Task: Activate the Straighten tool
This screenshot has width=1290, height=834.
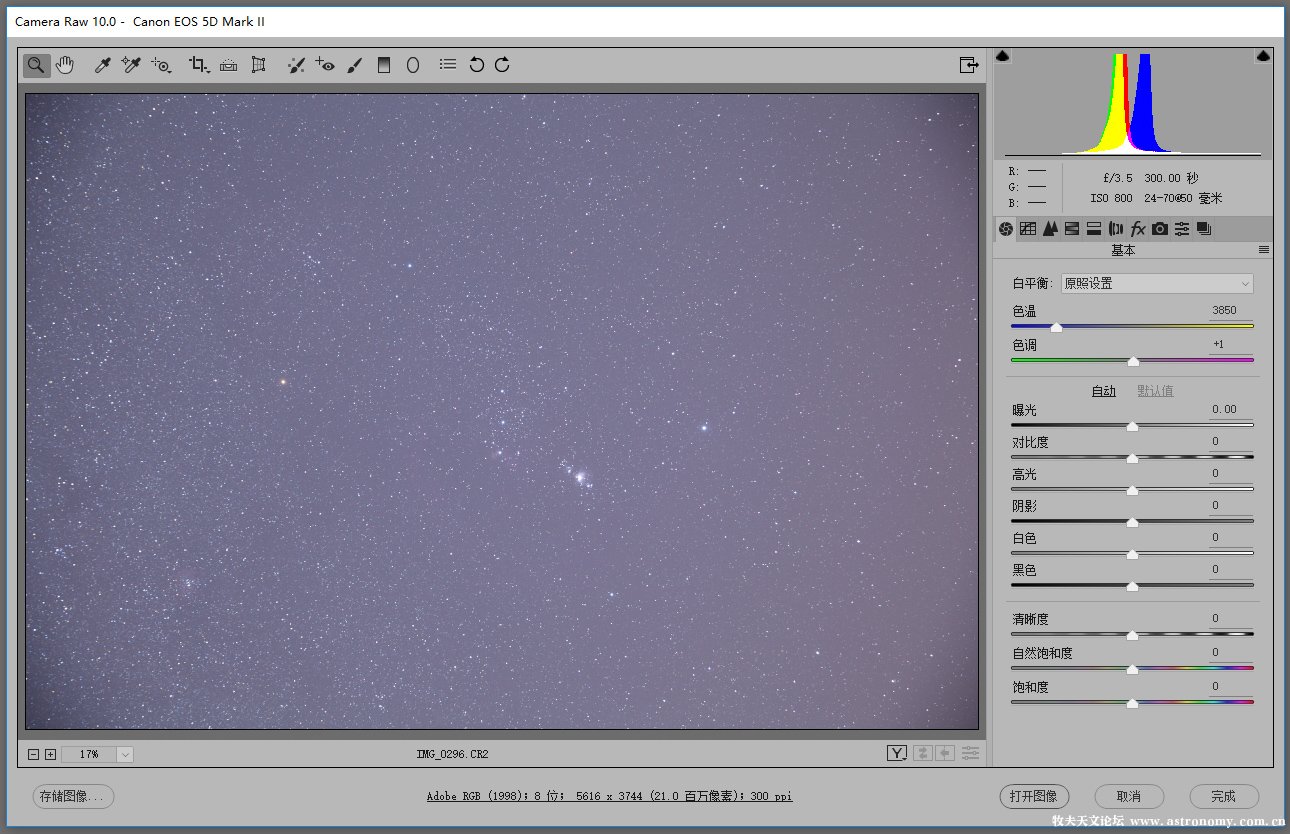Action: tap(229, 65)
